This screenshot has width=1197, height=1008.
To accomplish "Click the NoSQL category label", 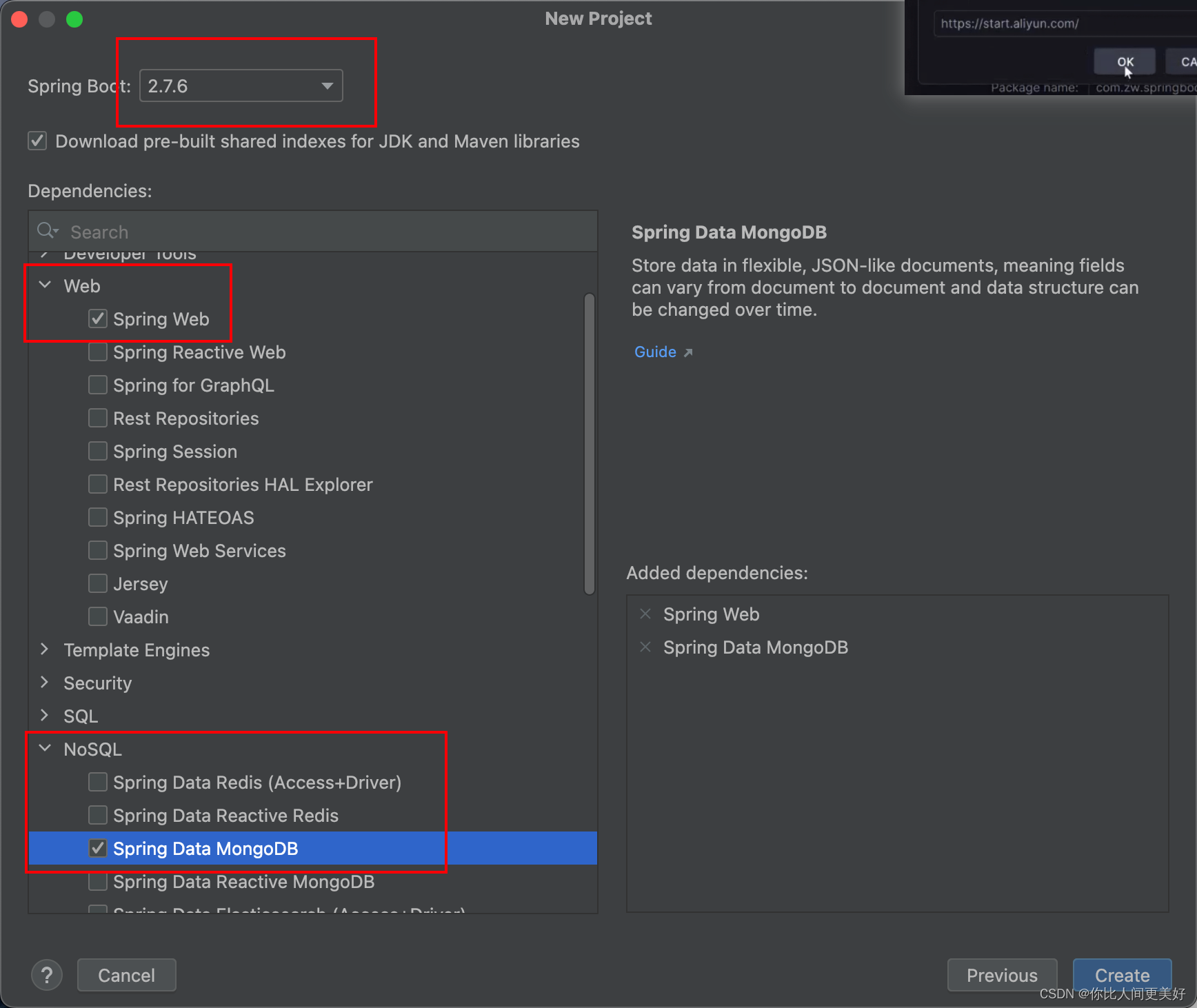I will coord(92,749).
